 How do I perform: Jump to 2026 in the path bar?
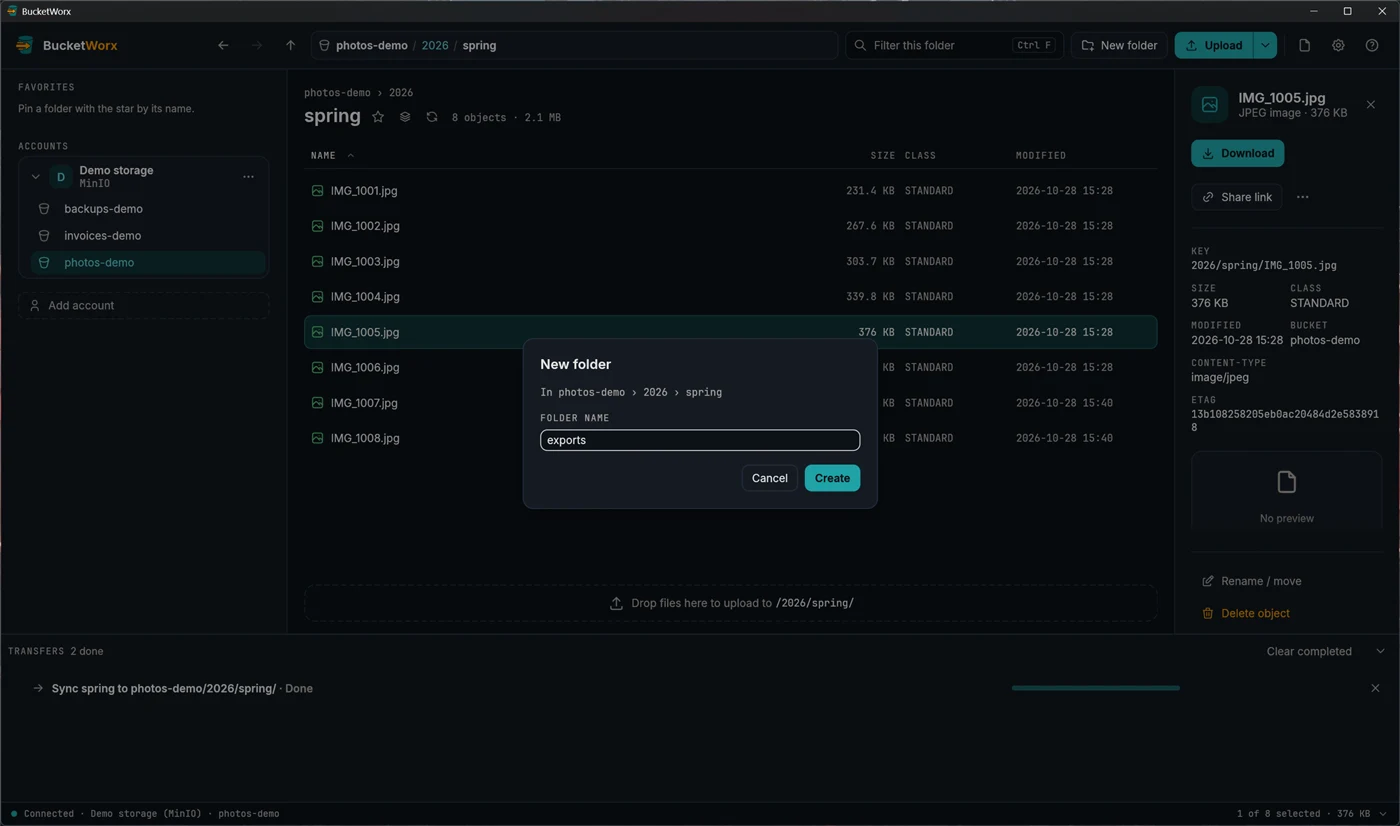click(435, 45)
